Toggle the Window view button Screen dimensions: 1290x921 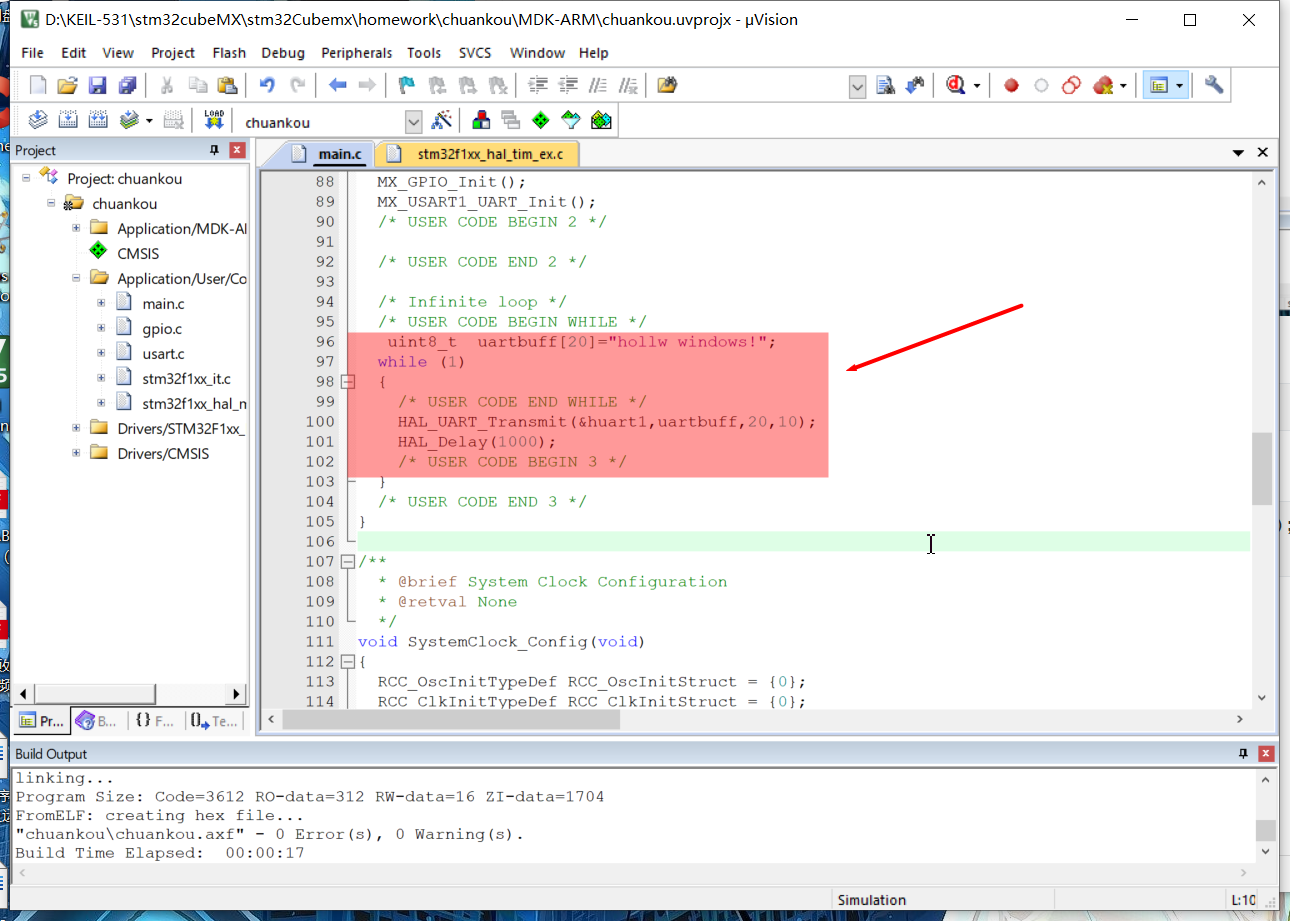pyautogui.click(x=1158, y=85)
